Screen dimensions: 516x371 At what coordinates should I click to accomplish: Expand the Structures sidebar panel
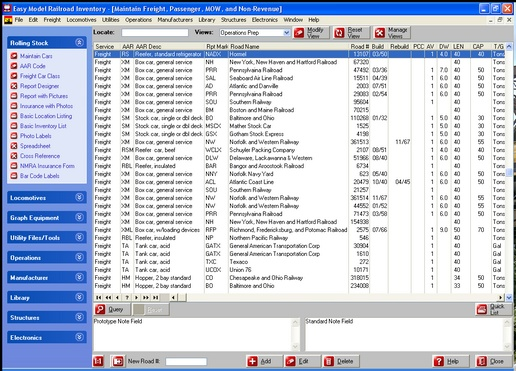79,317
